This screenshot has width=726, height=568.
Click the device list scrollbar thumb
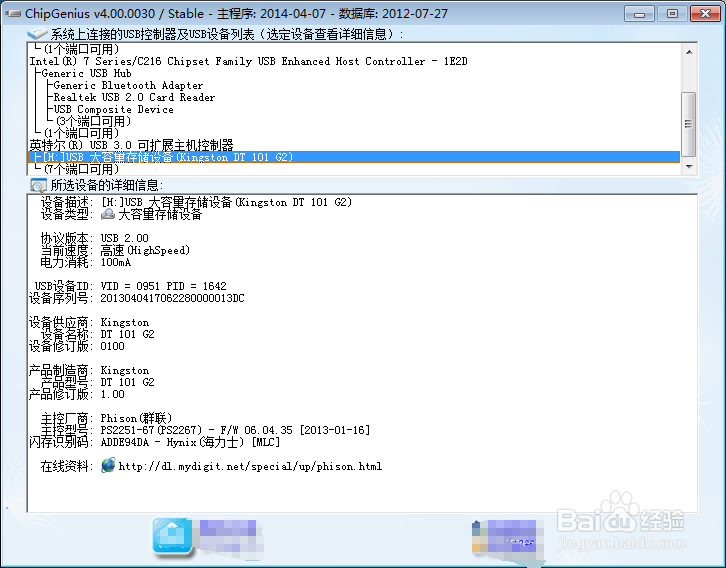tap(689, 124)
